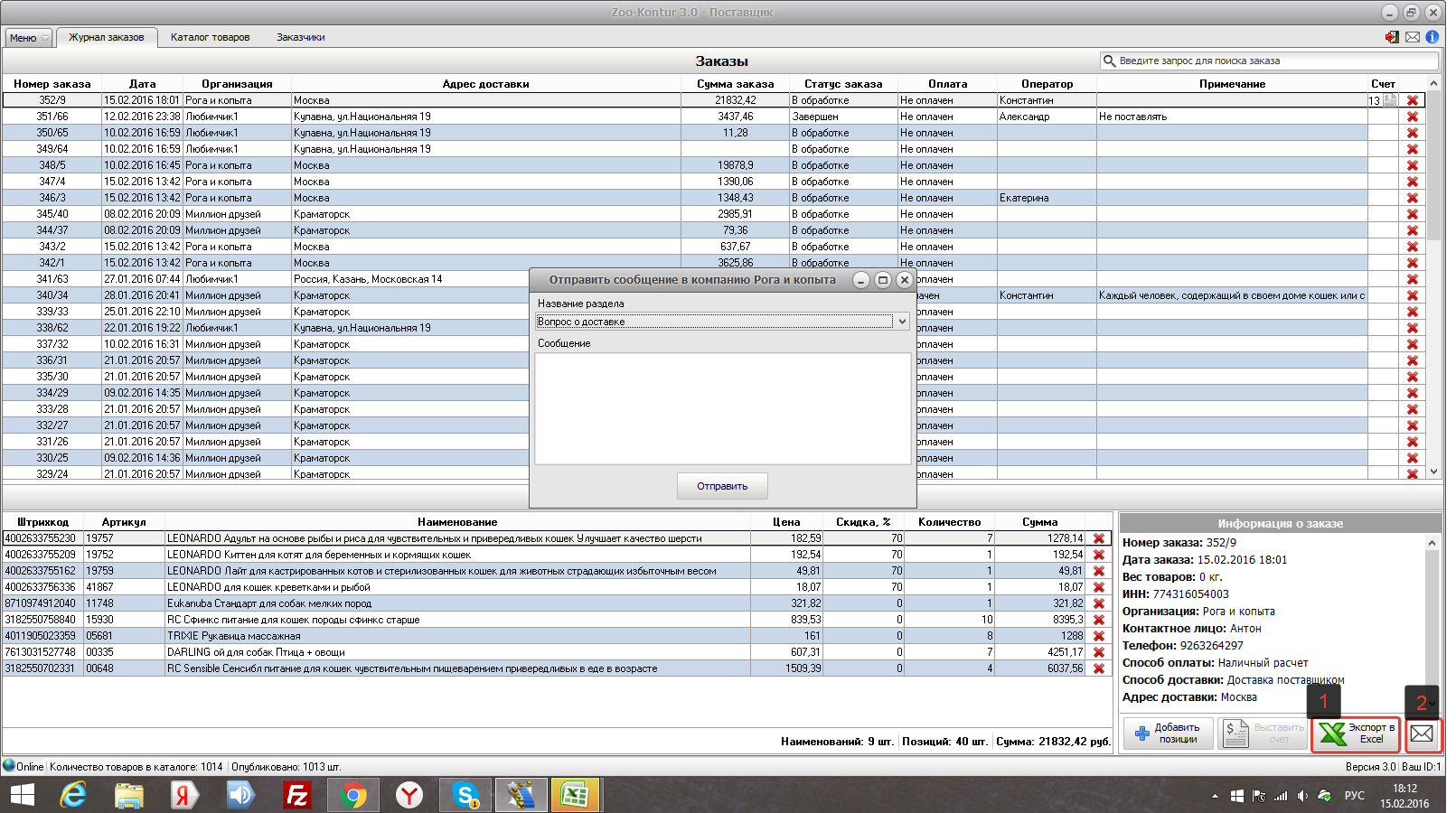Switch to Каталог товаров tab
Viewport: 1456px width, 813px height.
pyautogui.click(x=210, y=37)
